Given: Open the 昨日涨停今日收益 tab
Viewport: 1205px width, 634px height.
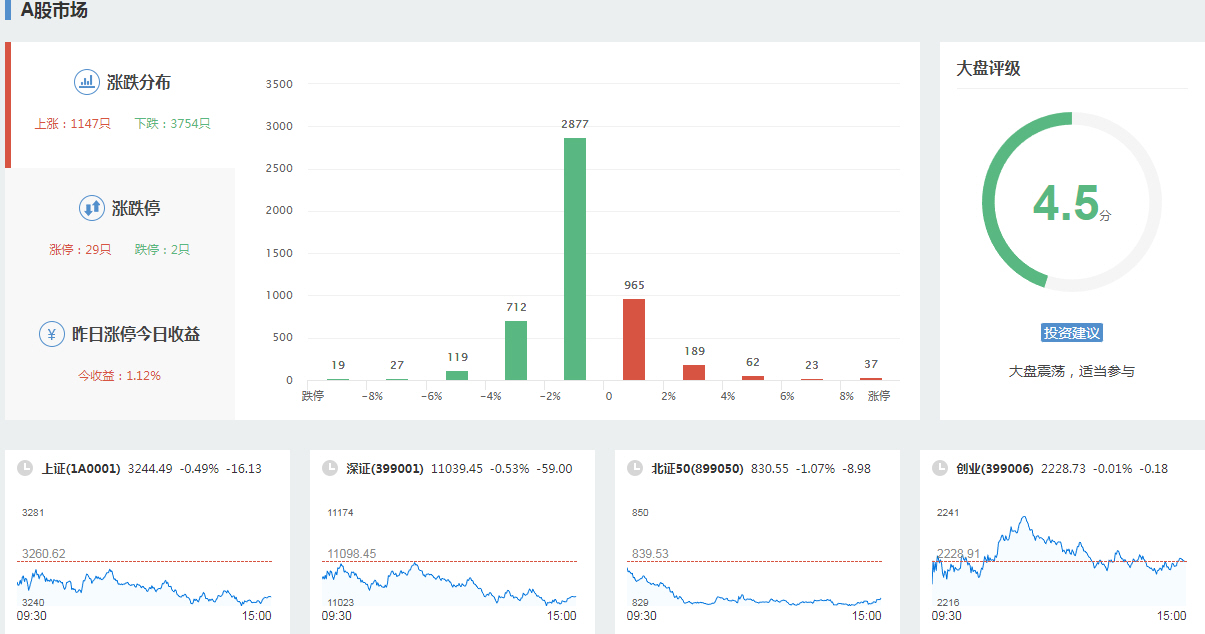Looking at the screenshot, I should click(x=135, y=334).
